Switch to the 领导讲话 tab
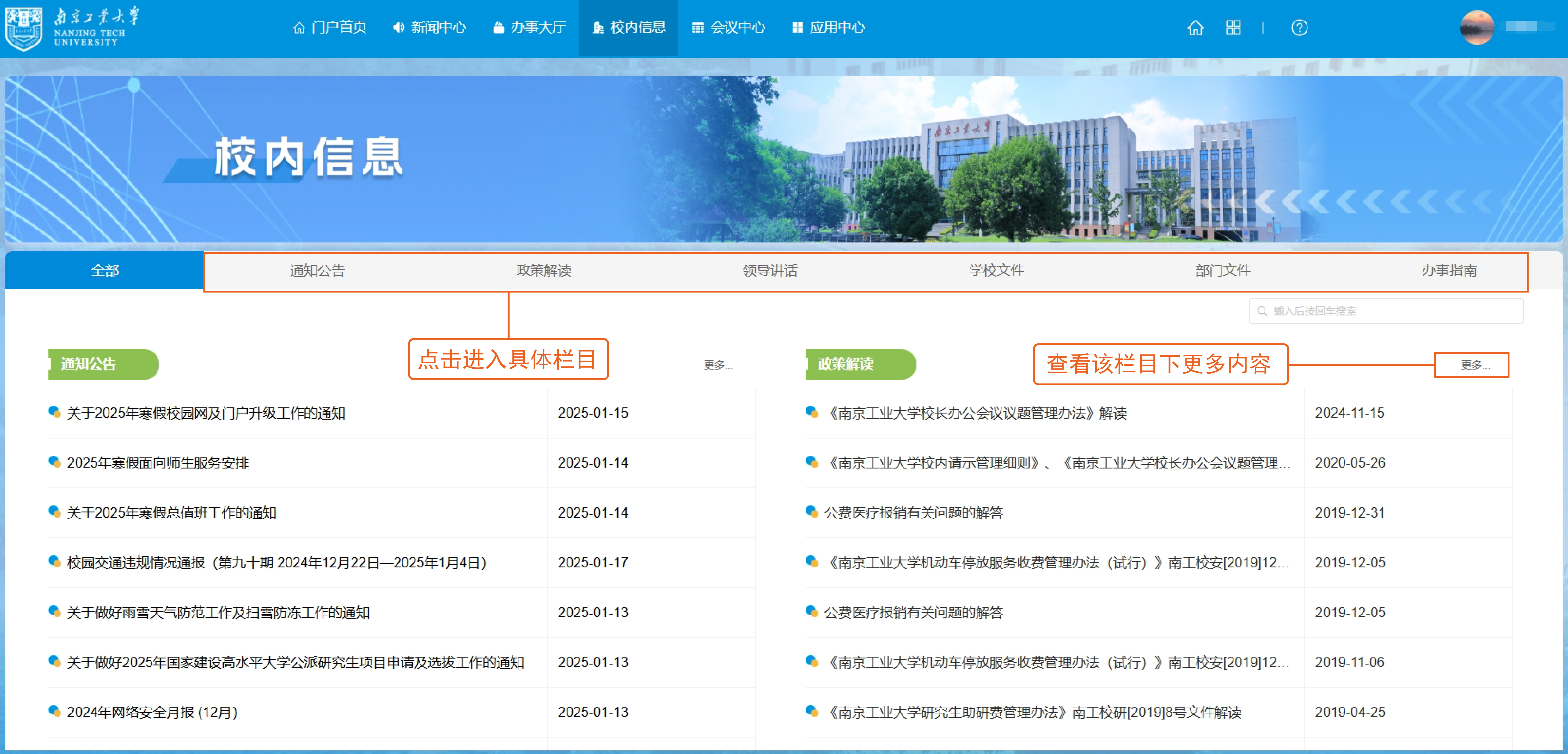 click(x=770, y=270)
